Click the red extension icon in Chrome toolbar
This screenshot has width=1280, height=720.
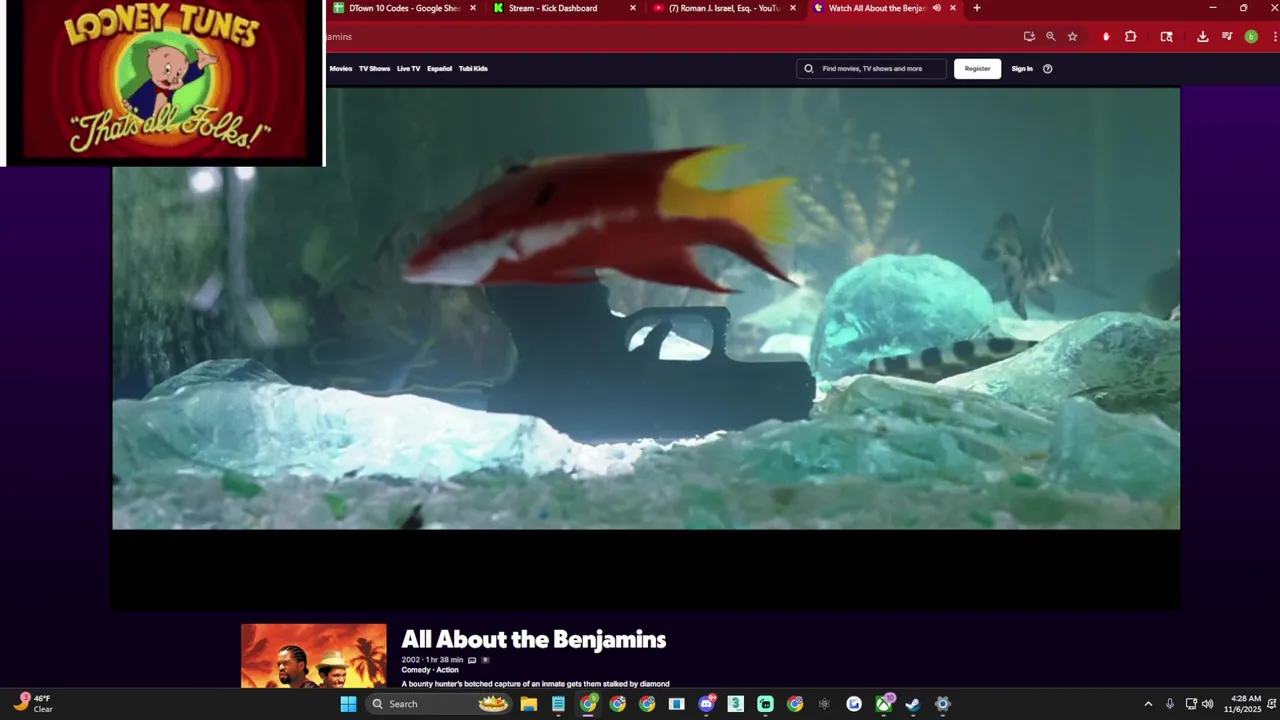tap(1105, 36)
